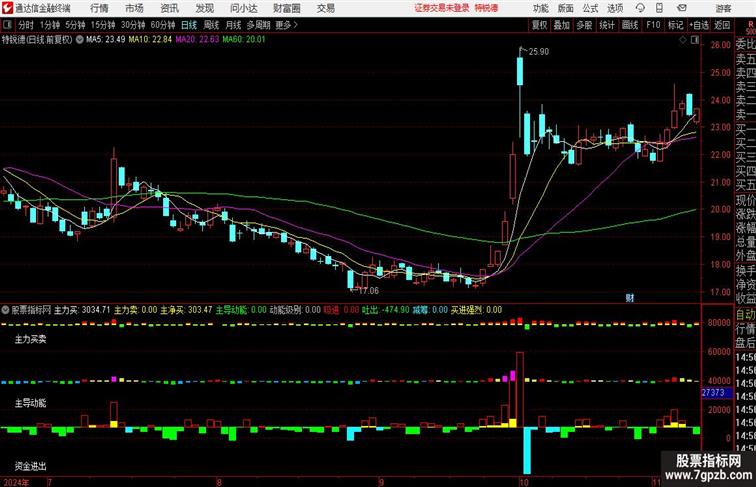Open the 问小达 menu
This screenshot has width=756, height=487.
pyautogui.click(x=244, y=8)
